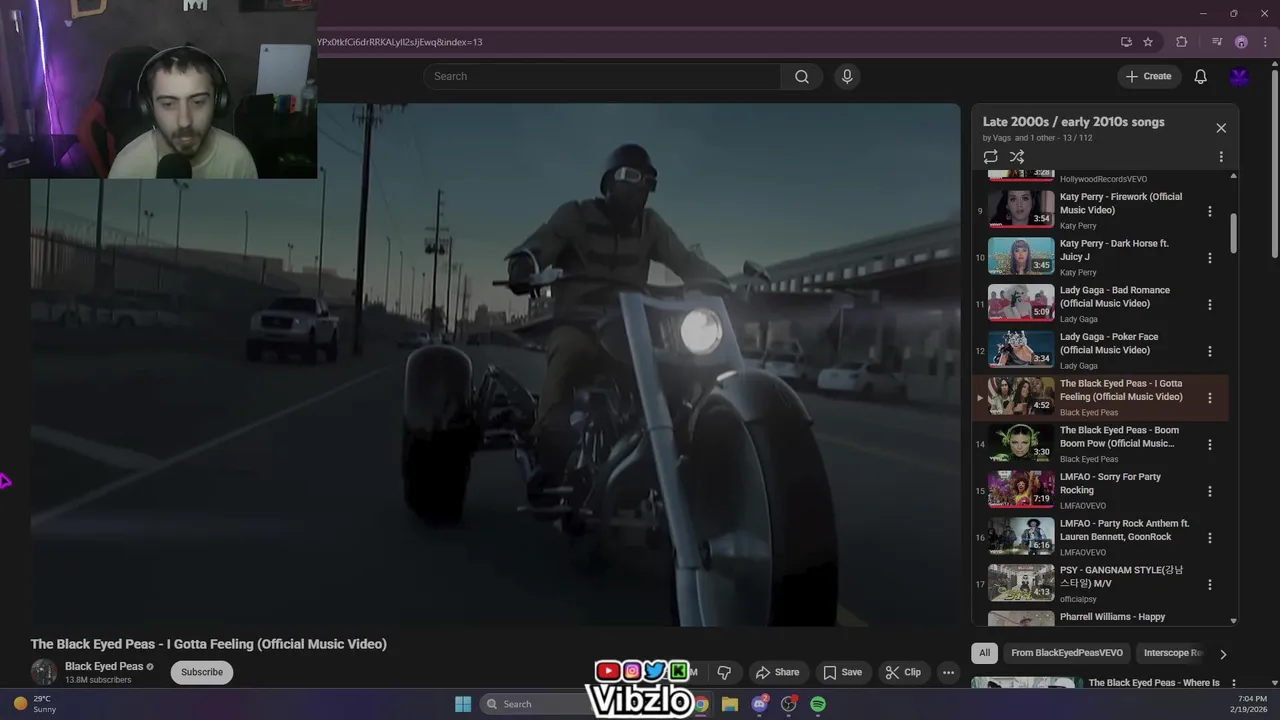Click the install app icon in address bar

(1126, 42)
